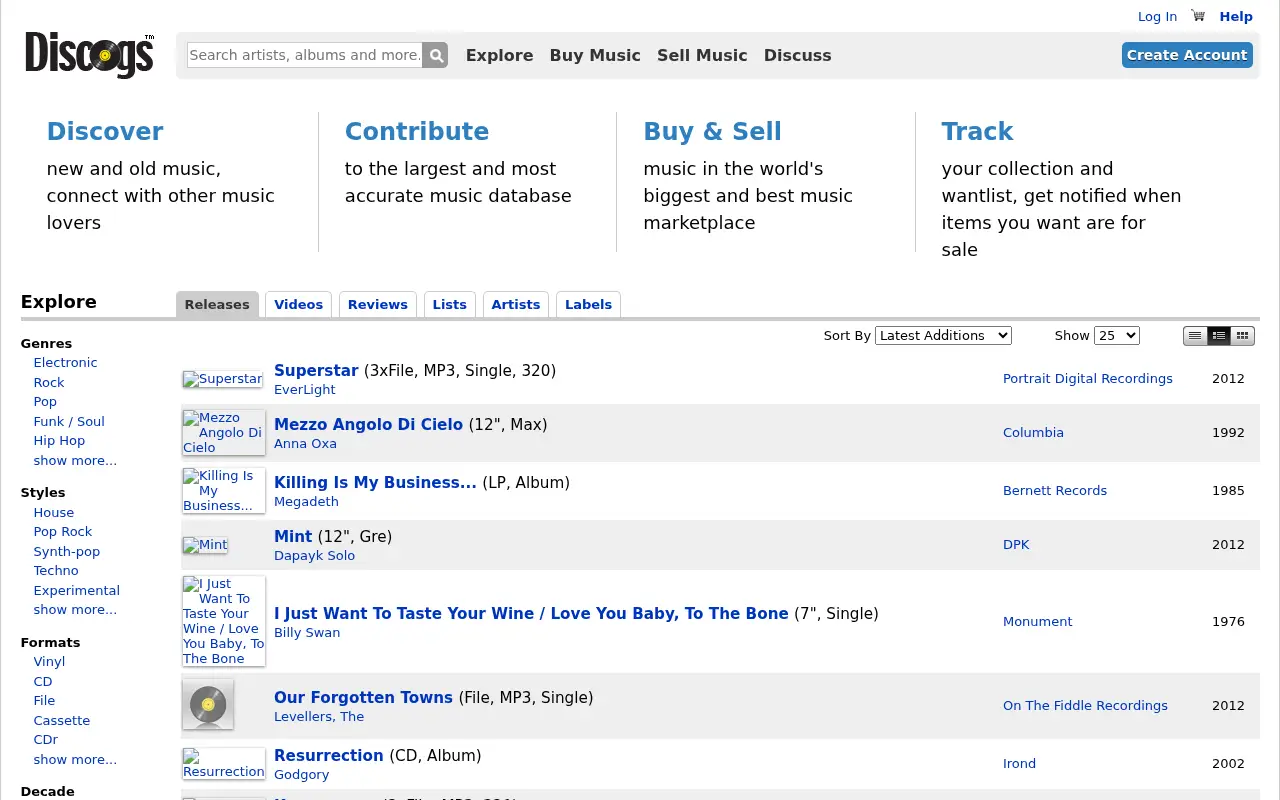This screenshot has height=800, width=1280.
Task: Expand show more under Styles
Action: (x=75, y=610)
